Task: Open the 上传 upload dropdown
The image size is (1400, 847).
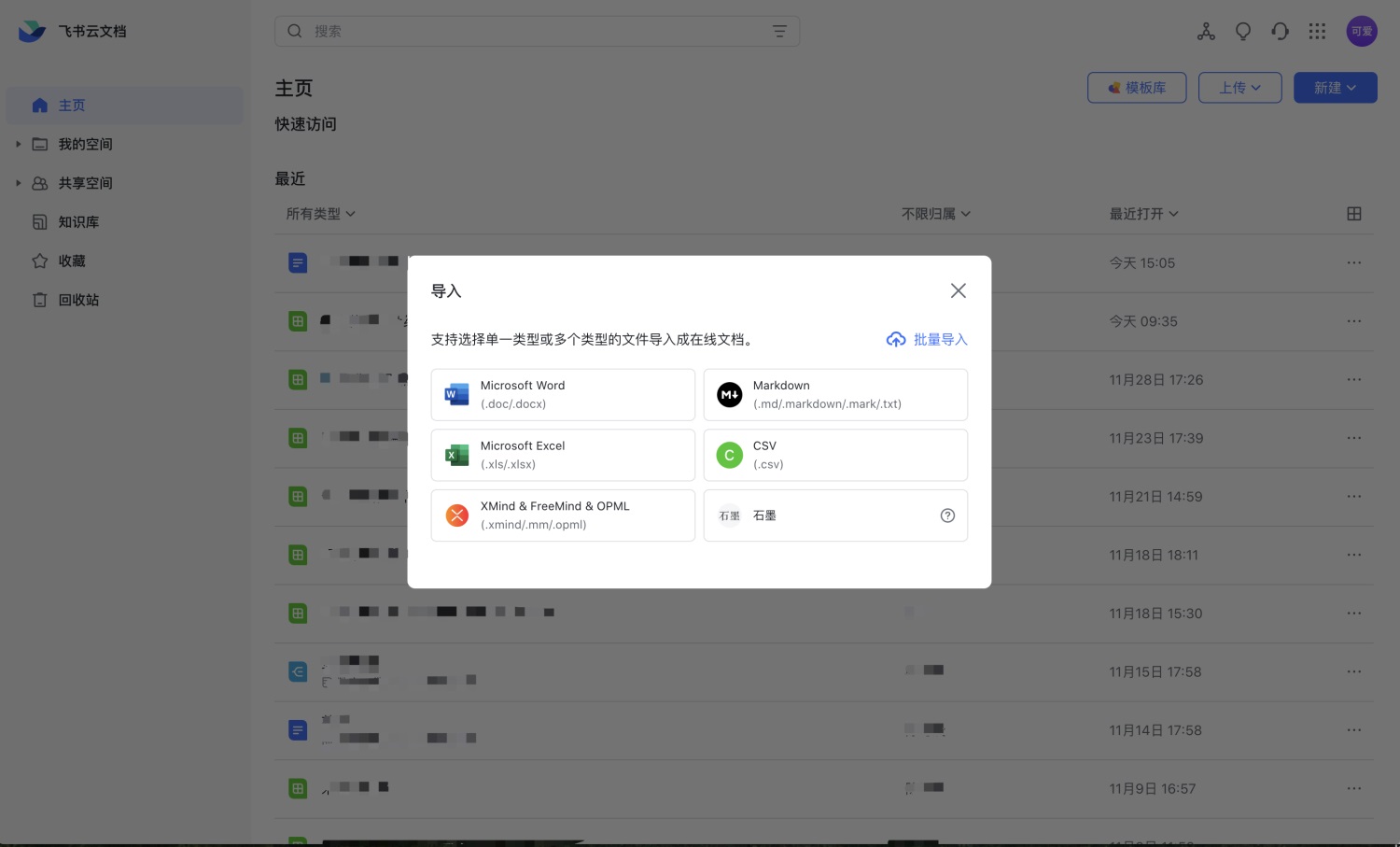Action: pos(1239,88)
